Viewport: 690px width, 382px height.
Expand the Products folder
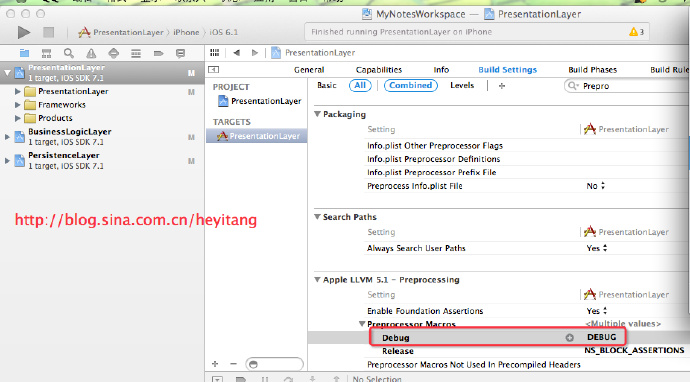click(18, 118)
